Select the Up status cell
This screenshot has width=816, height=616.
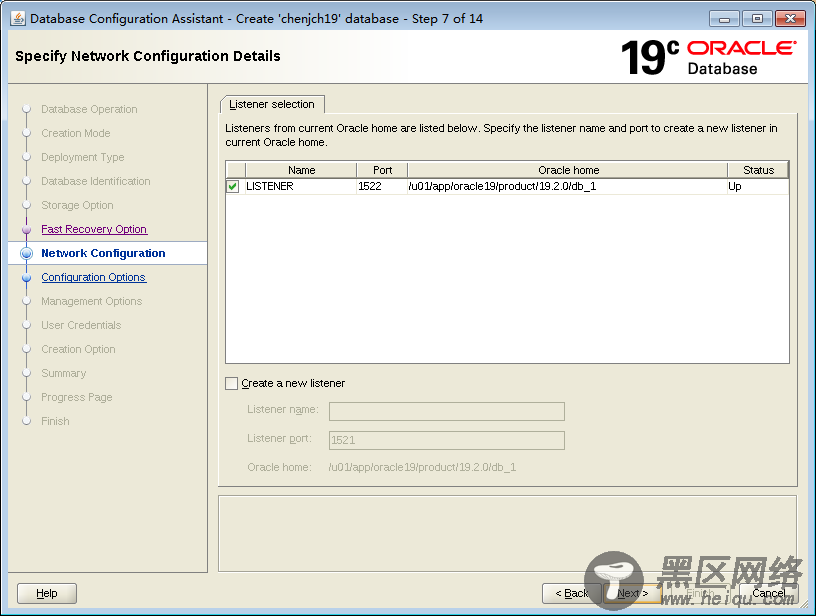click(x=758, y=186)
